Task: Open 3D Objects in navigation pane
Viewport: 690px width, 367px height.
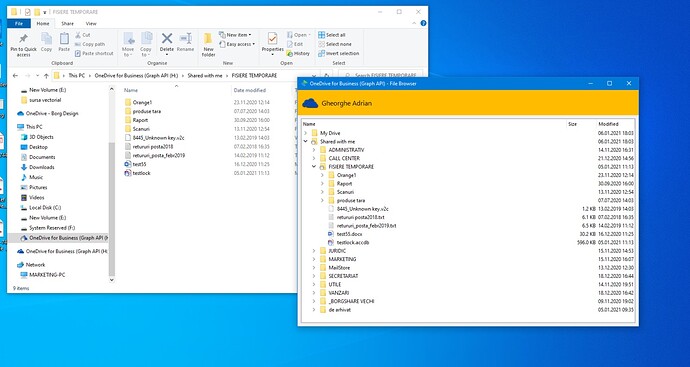Action: pyautogui.click(x=41, y=137)
